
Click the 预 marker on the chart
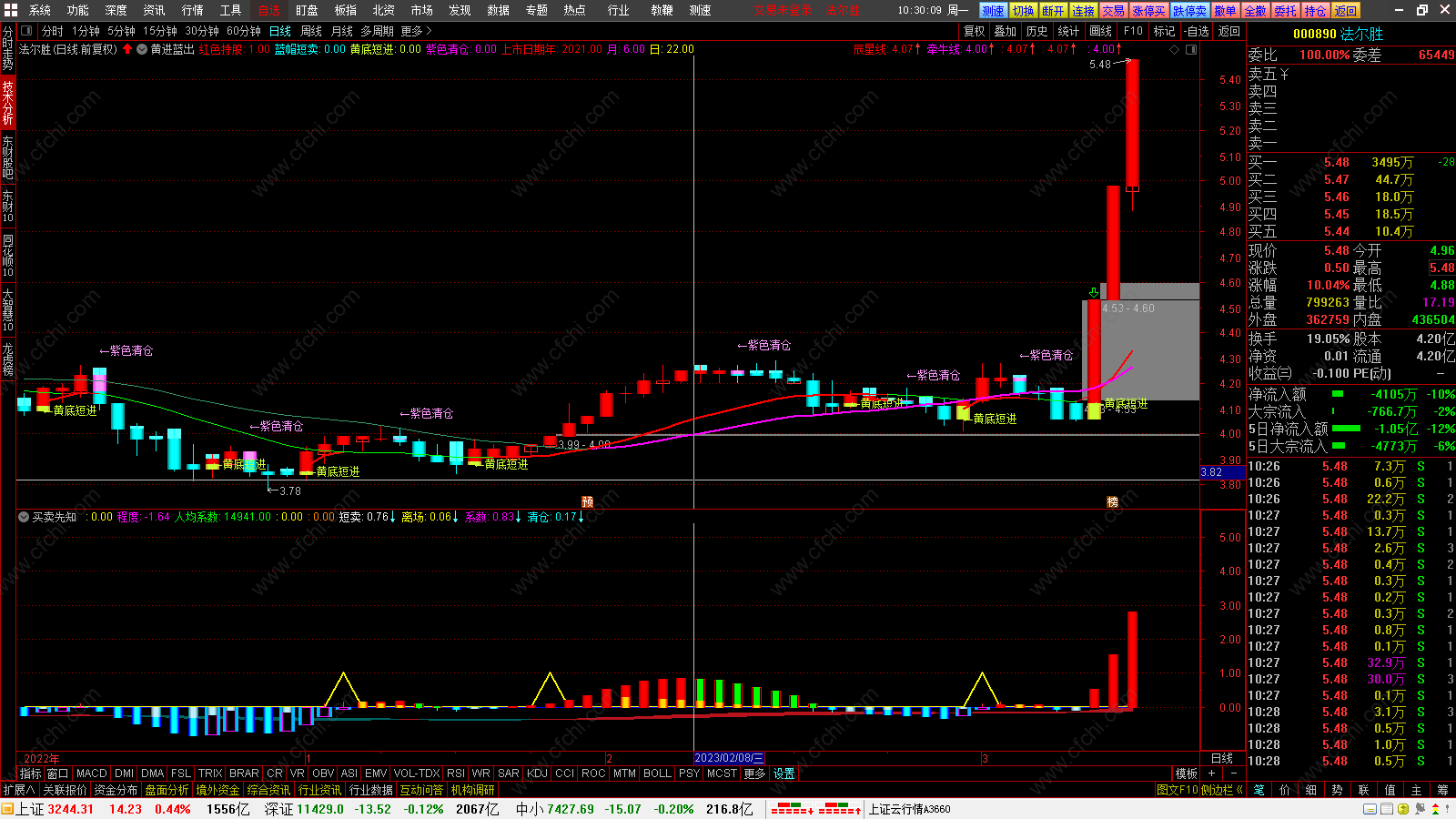pos(587,501)
